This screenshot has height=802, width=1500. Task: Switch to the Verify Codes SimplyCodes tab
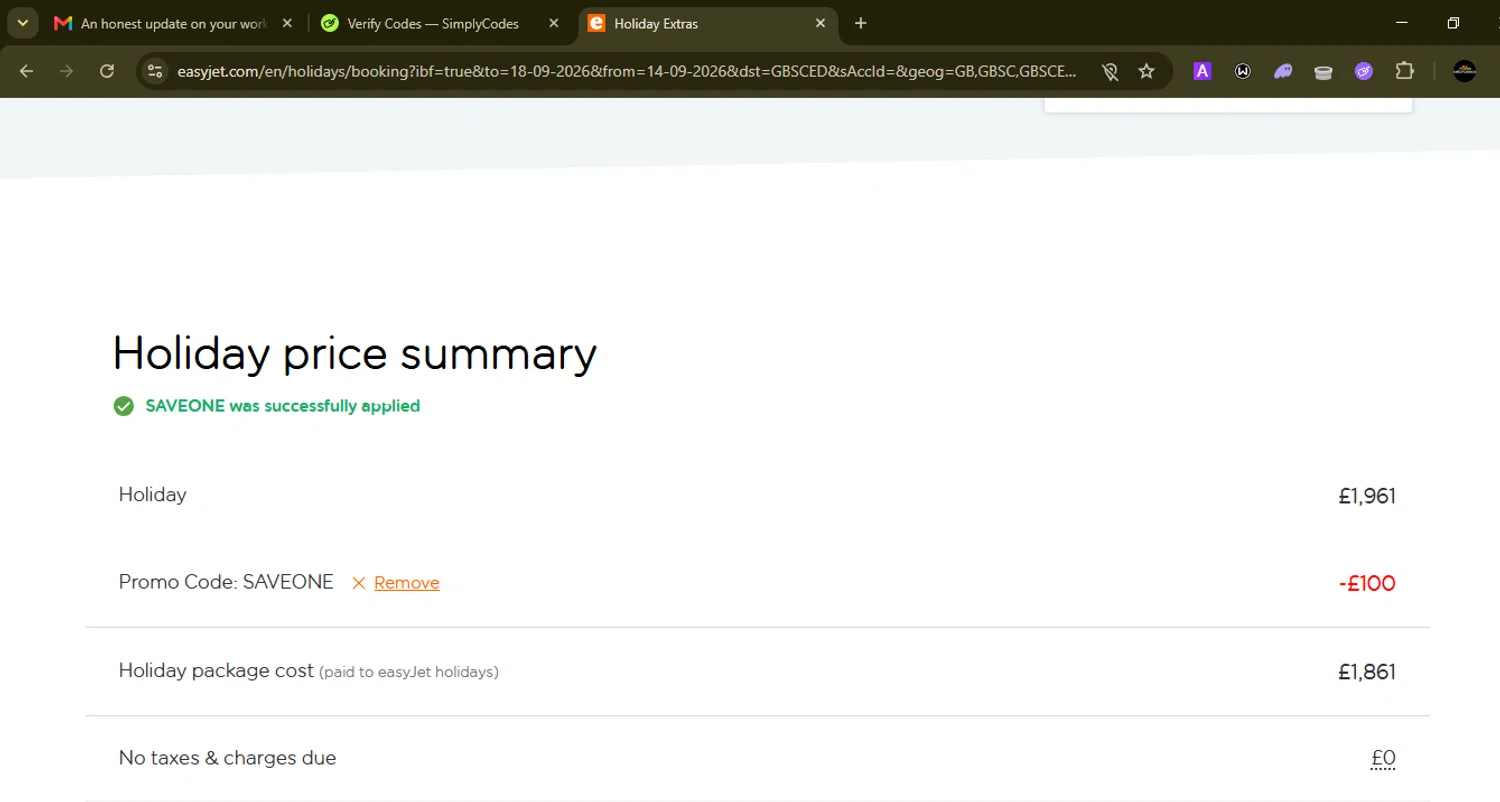[x=433, y=23]
